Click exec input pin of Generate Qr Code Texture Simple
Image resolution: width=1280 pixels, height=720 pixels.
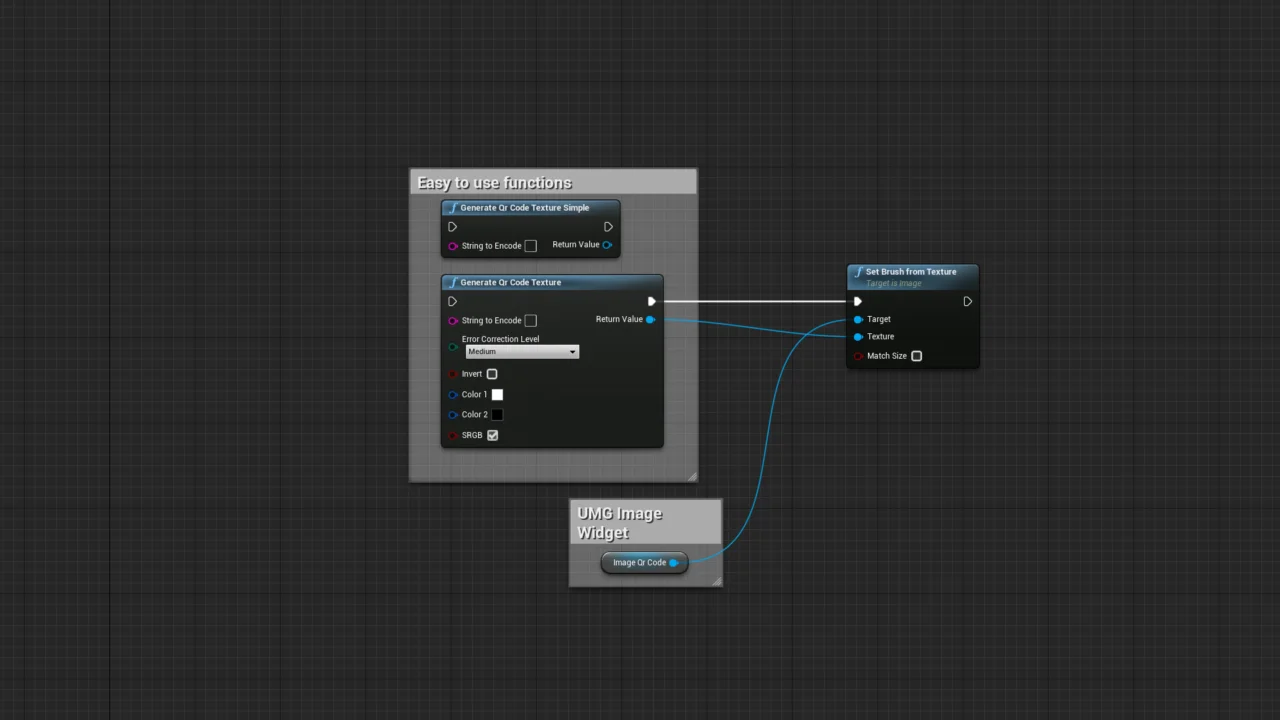(453, 227)
